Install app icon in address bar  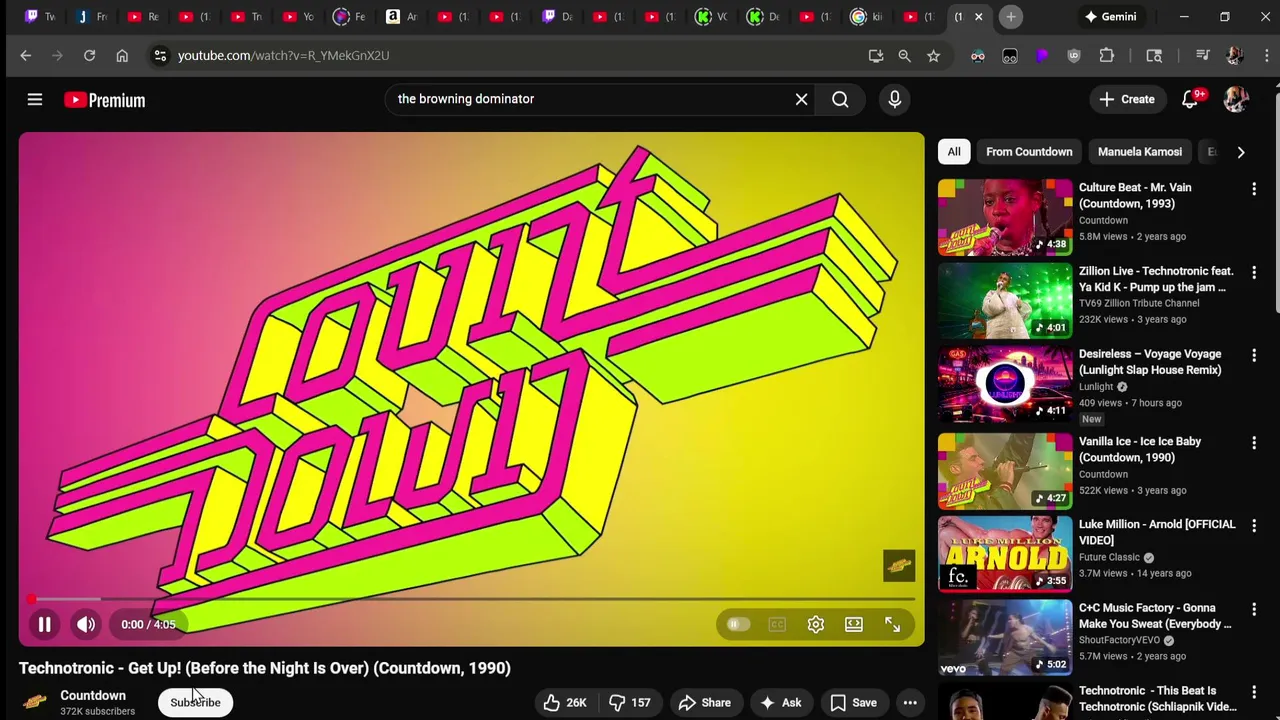pos(876,56)
